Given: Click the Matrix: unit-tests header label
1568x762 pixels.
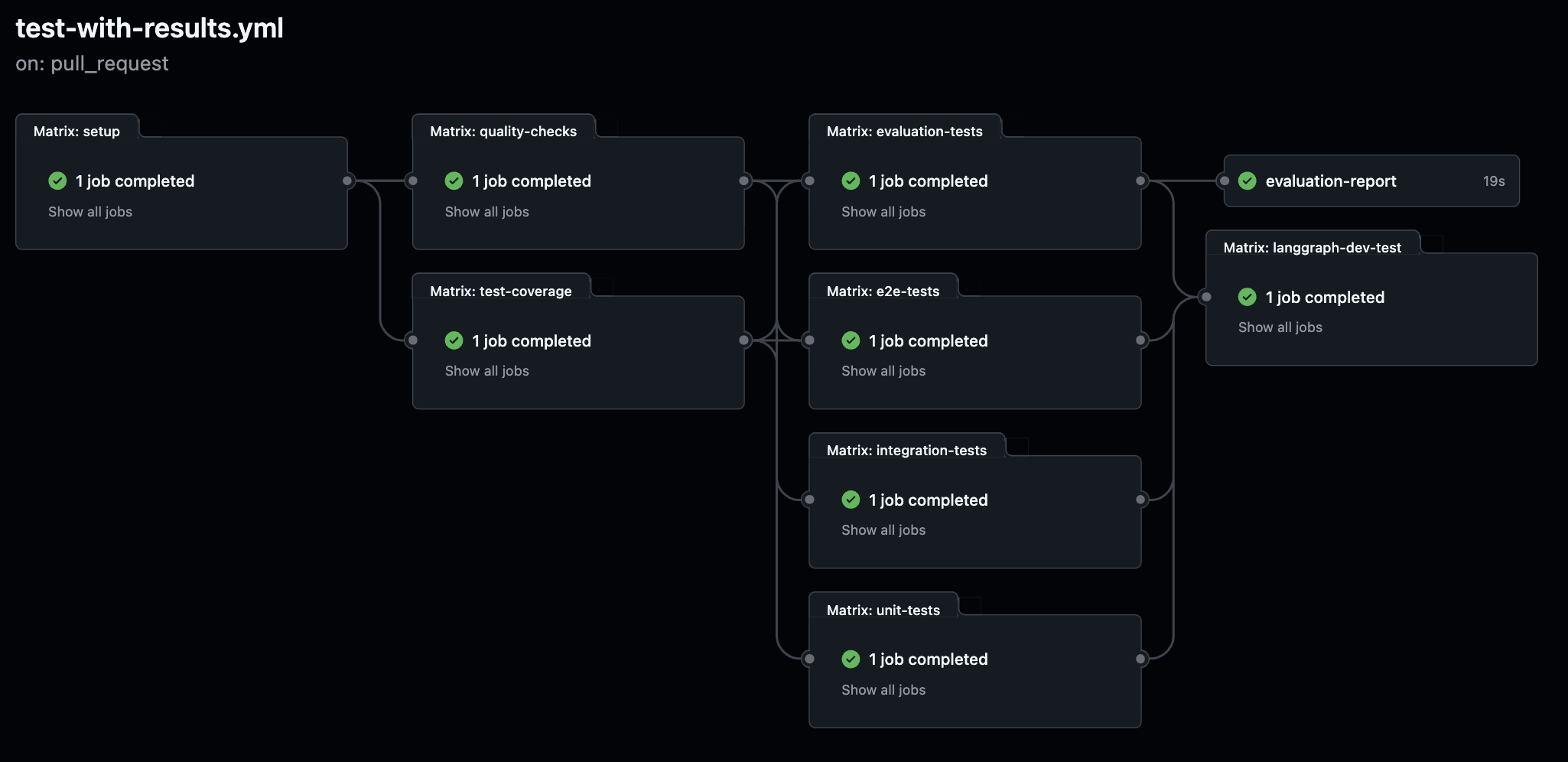Looking at the screenshot, I should [x=884, y=610].
